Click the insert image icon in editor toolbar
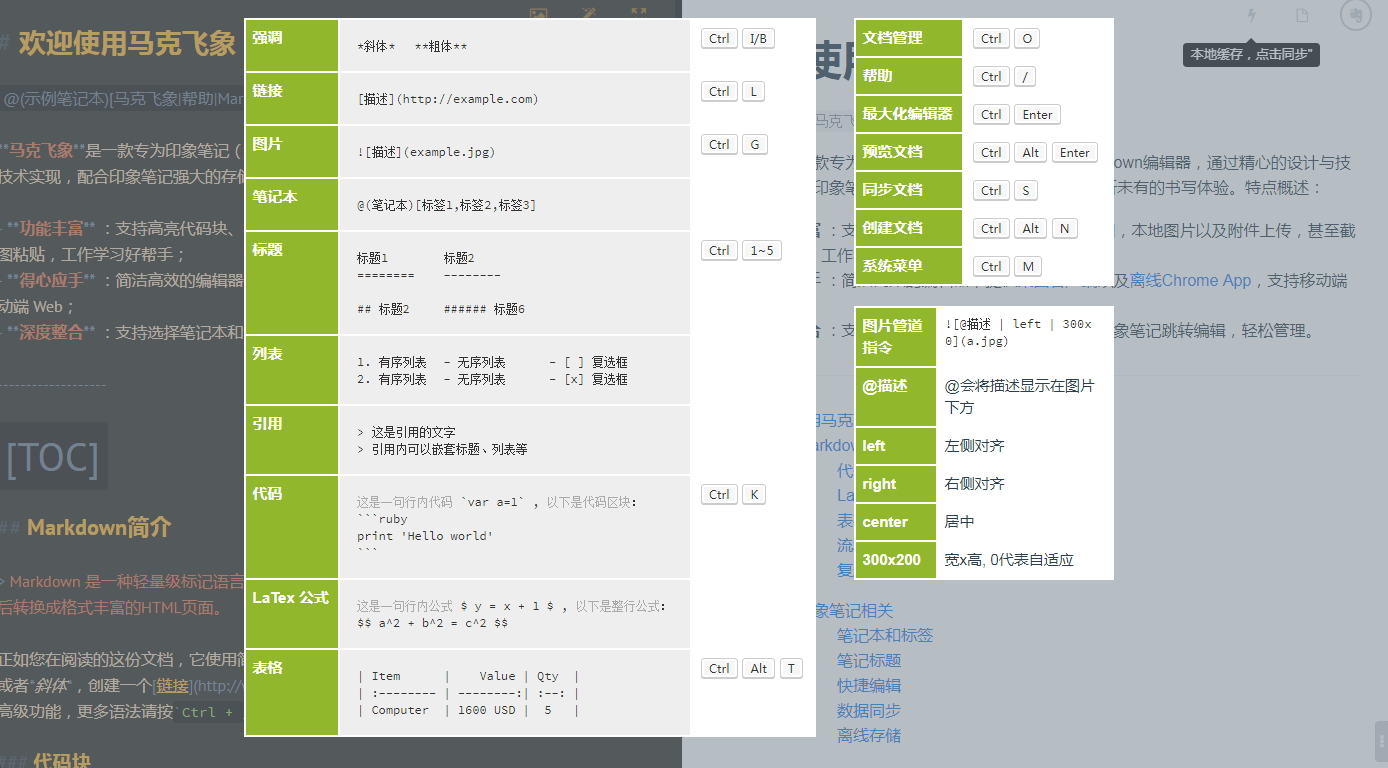This screenshot has width=1388, height=768. pos(538,14)
